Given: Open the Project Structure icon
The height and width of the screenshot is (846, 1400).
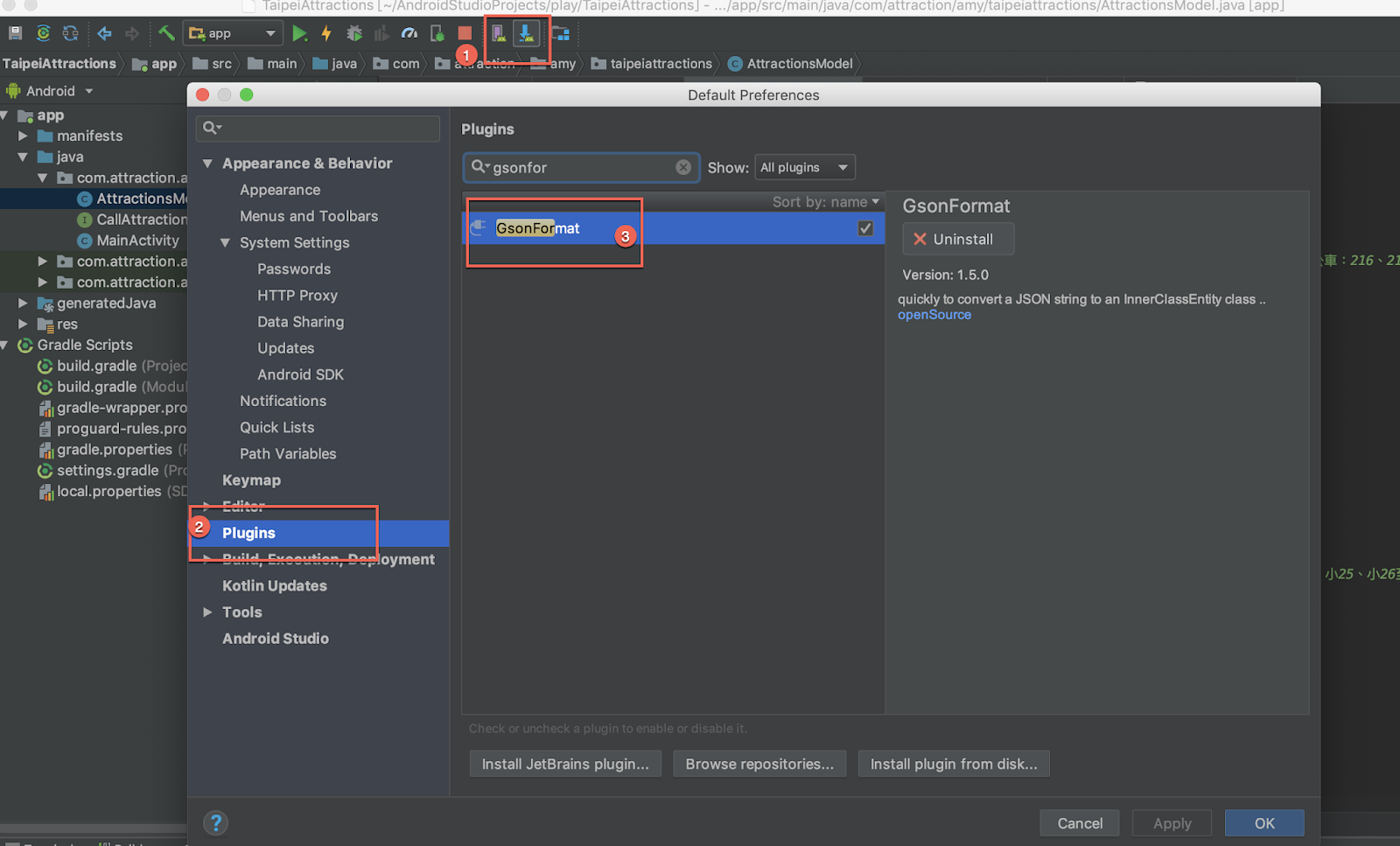Looking at the screenshot, I should click(x=560, y=33).
